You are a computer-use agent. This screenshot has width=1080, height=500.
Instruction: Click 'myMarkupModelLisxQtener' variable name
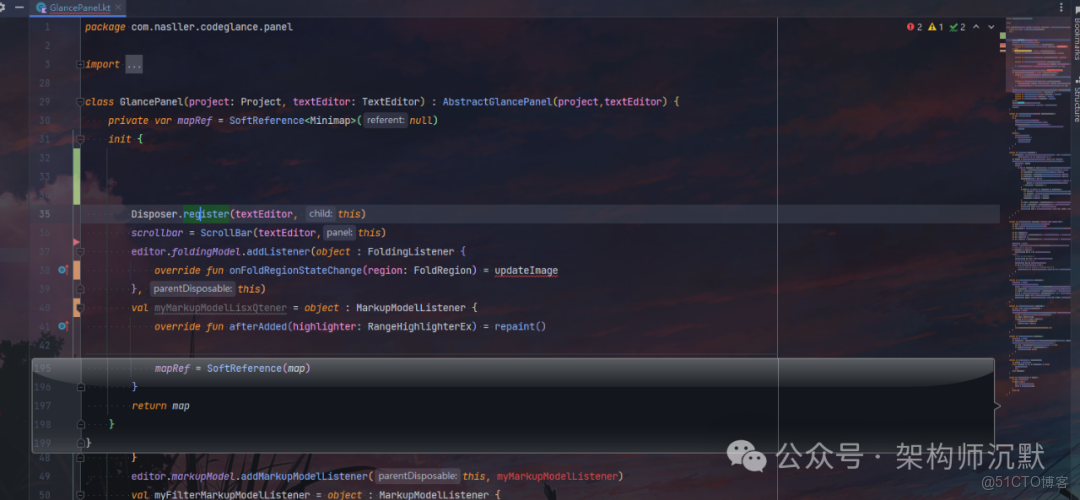coord(222,308)
